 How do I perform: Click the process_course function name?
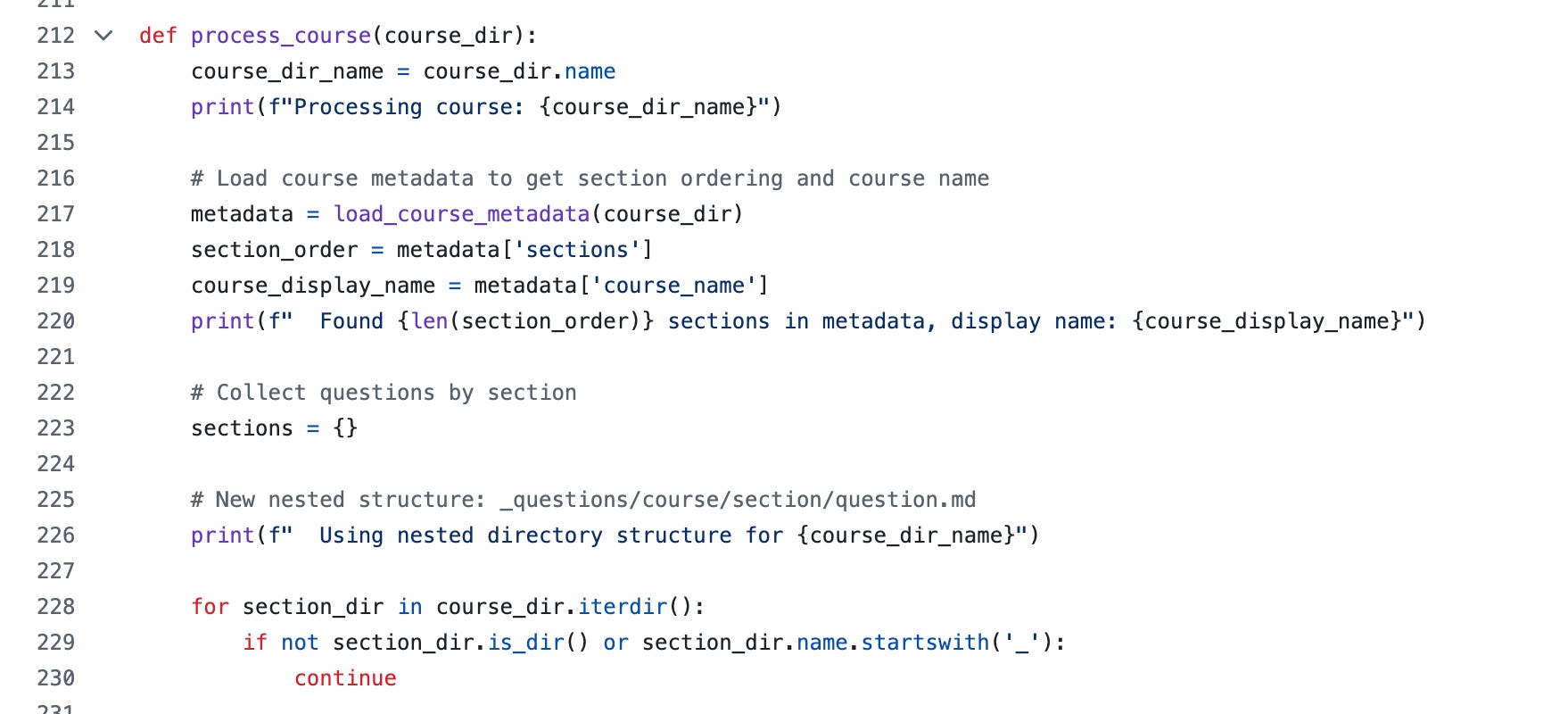(x=281, y=36)
